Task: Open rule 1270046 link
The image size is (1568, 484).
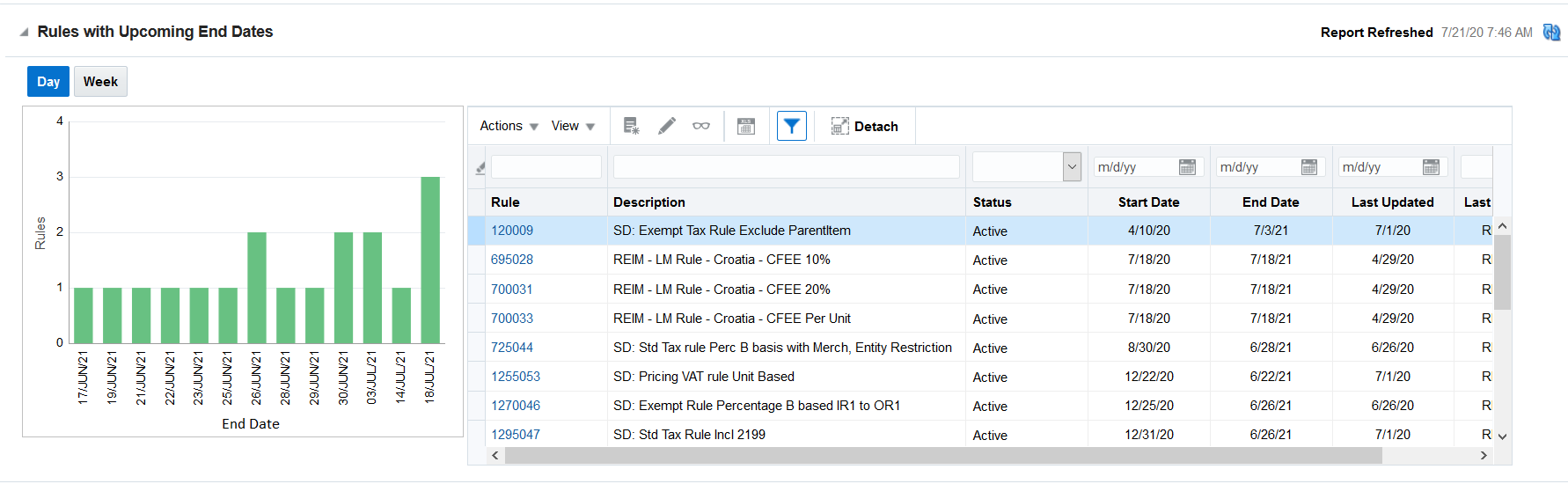Action: (516, 406)
